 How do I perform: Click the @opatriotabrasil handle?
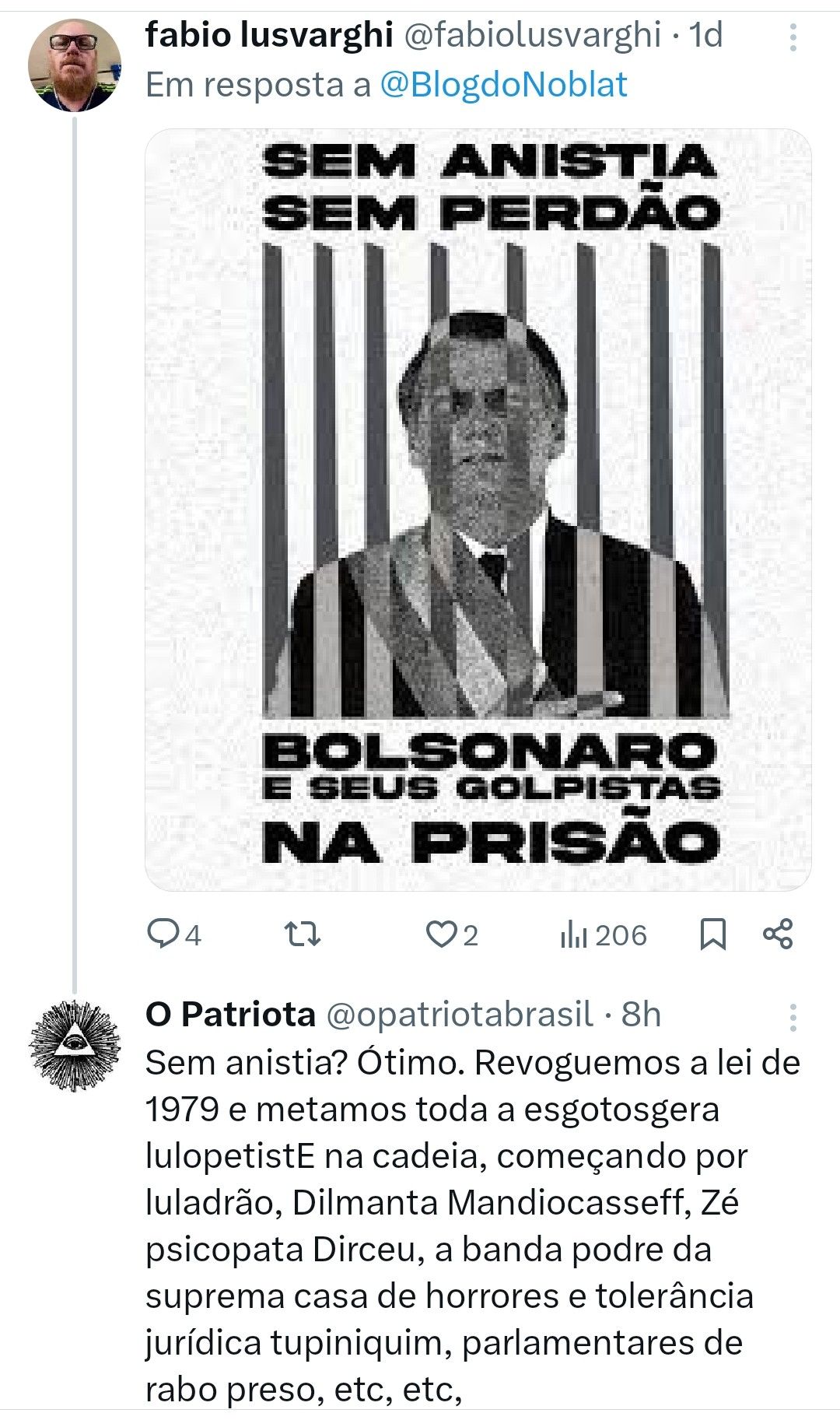click(x=459, y=1014)
